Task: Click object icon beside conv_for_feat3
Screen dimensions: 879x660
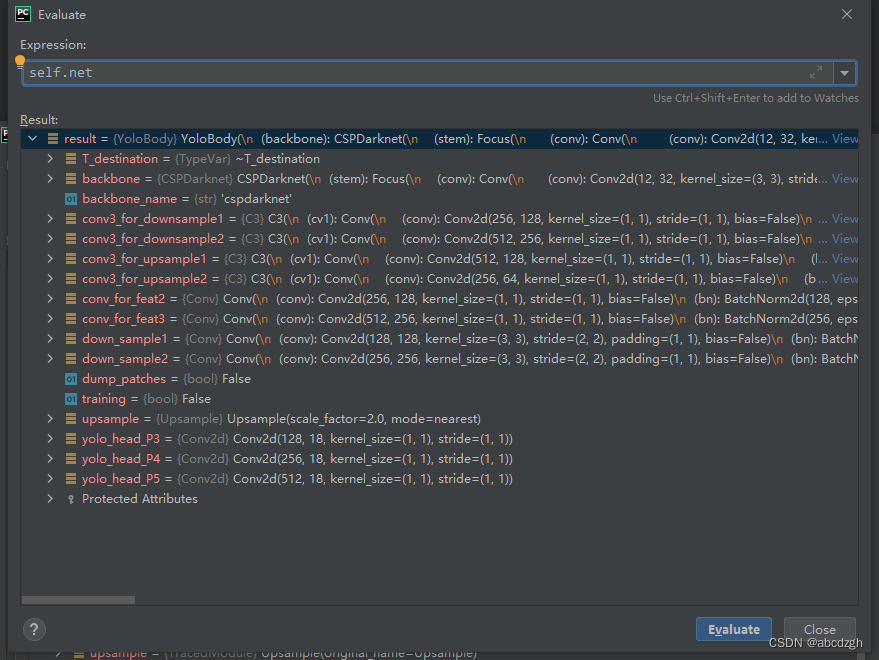Action: [71, 319]
